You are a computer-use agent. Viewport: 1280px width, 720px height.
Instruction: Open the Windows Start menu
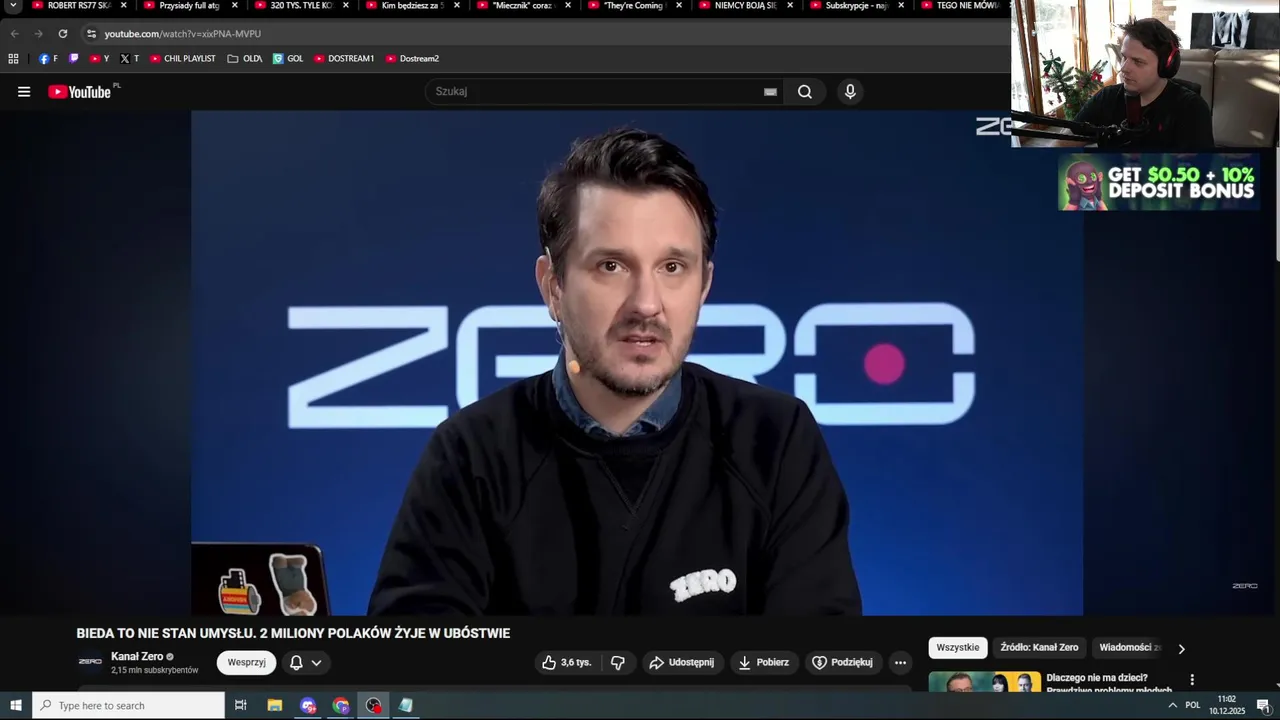[x=15, y=706]
